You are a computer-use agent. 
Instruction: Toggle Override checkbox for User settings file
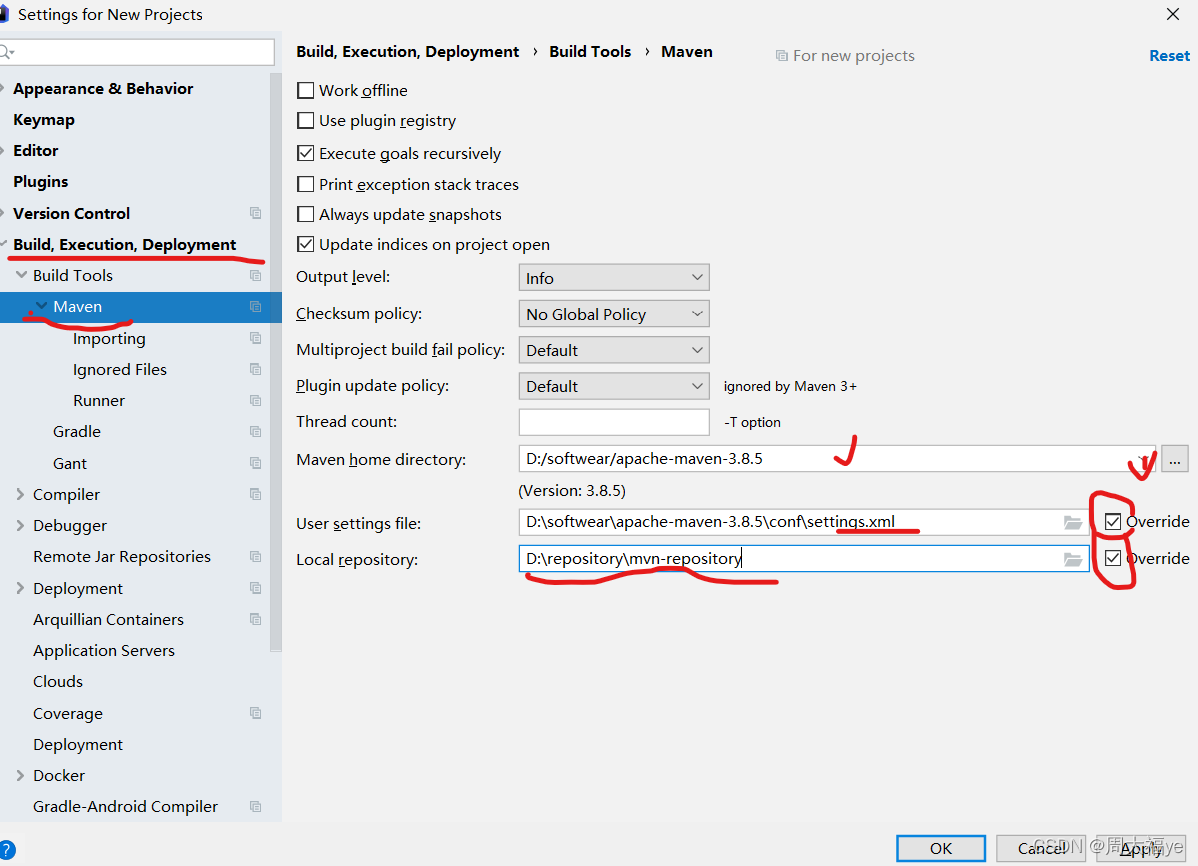click(1113, 522)
